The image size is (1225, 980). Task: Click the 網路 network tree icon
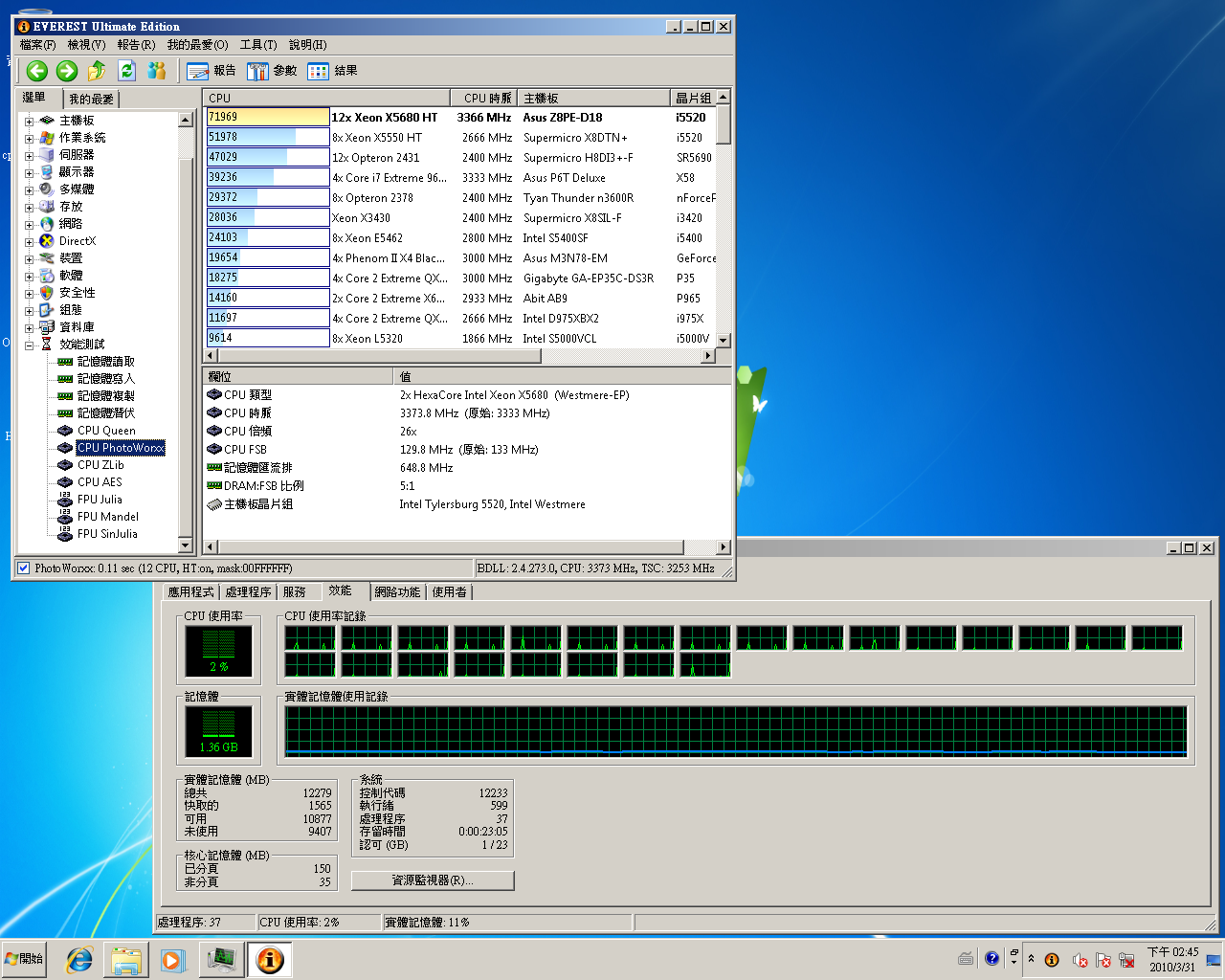(x=47, y=224)
